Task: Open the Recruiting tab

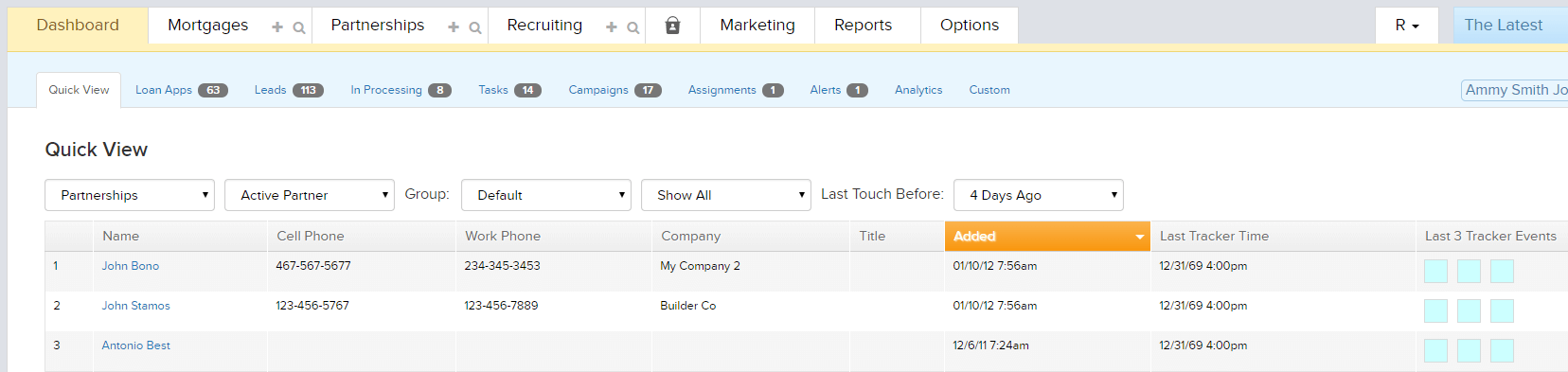Action: (x=544, y=26)
